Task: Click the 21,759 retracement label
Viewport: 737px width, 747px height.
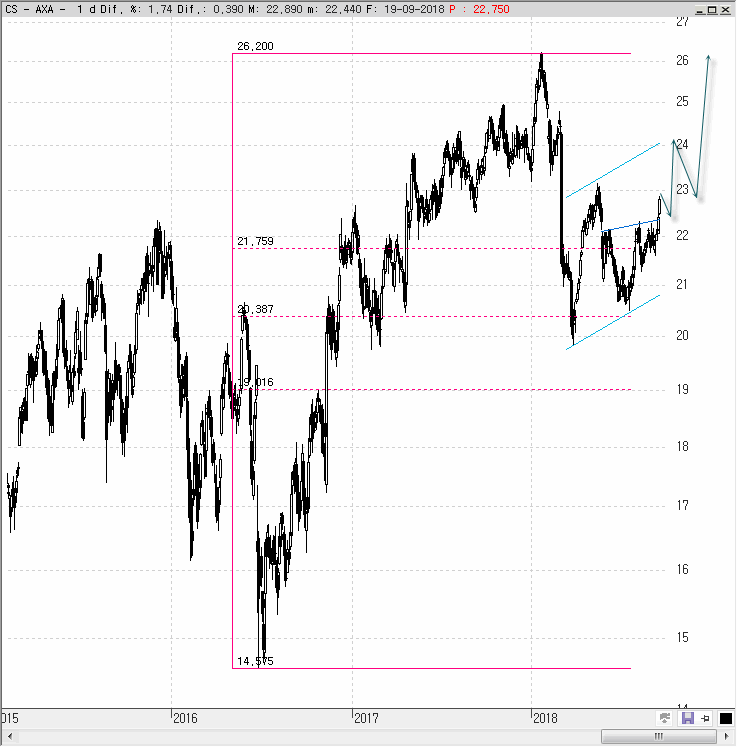Action: [x=255, y=241]
